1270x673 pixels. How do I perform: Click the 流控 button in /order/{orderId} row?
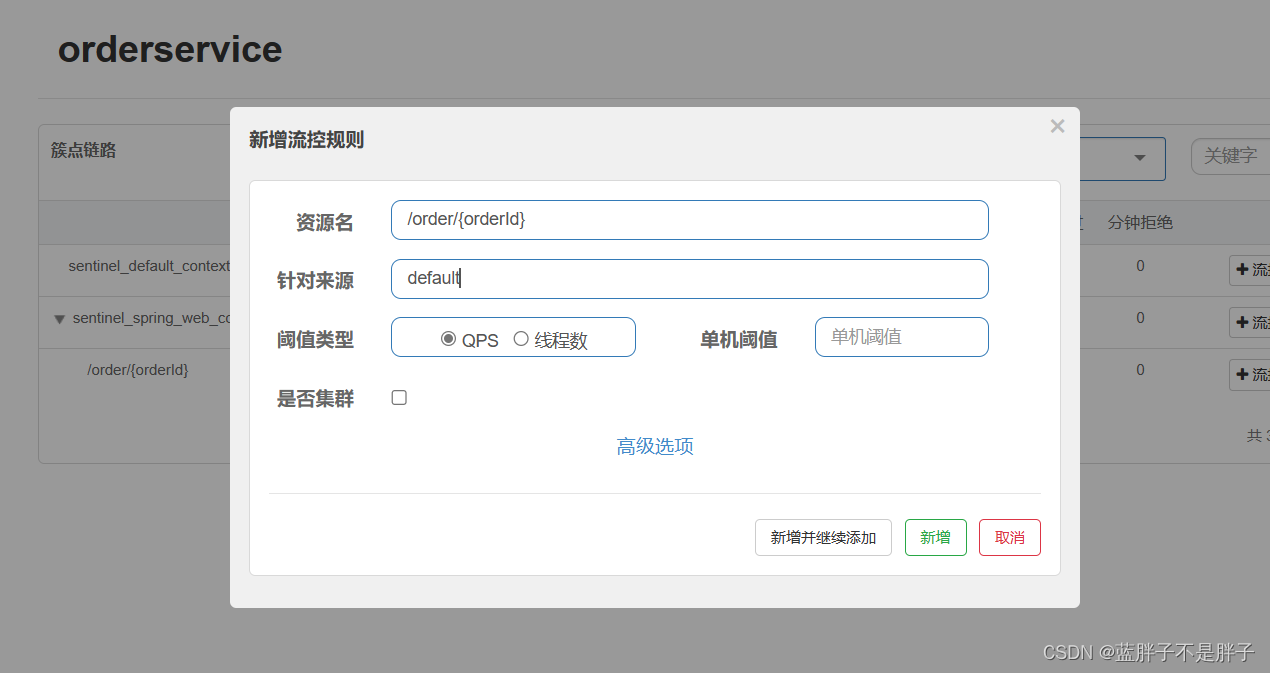(1250, 374)
